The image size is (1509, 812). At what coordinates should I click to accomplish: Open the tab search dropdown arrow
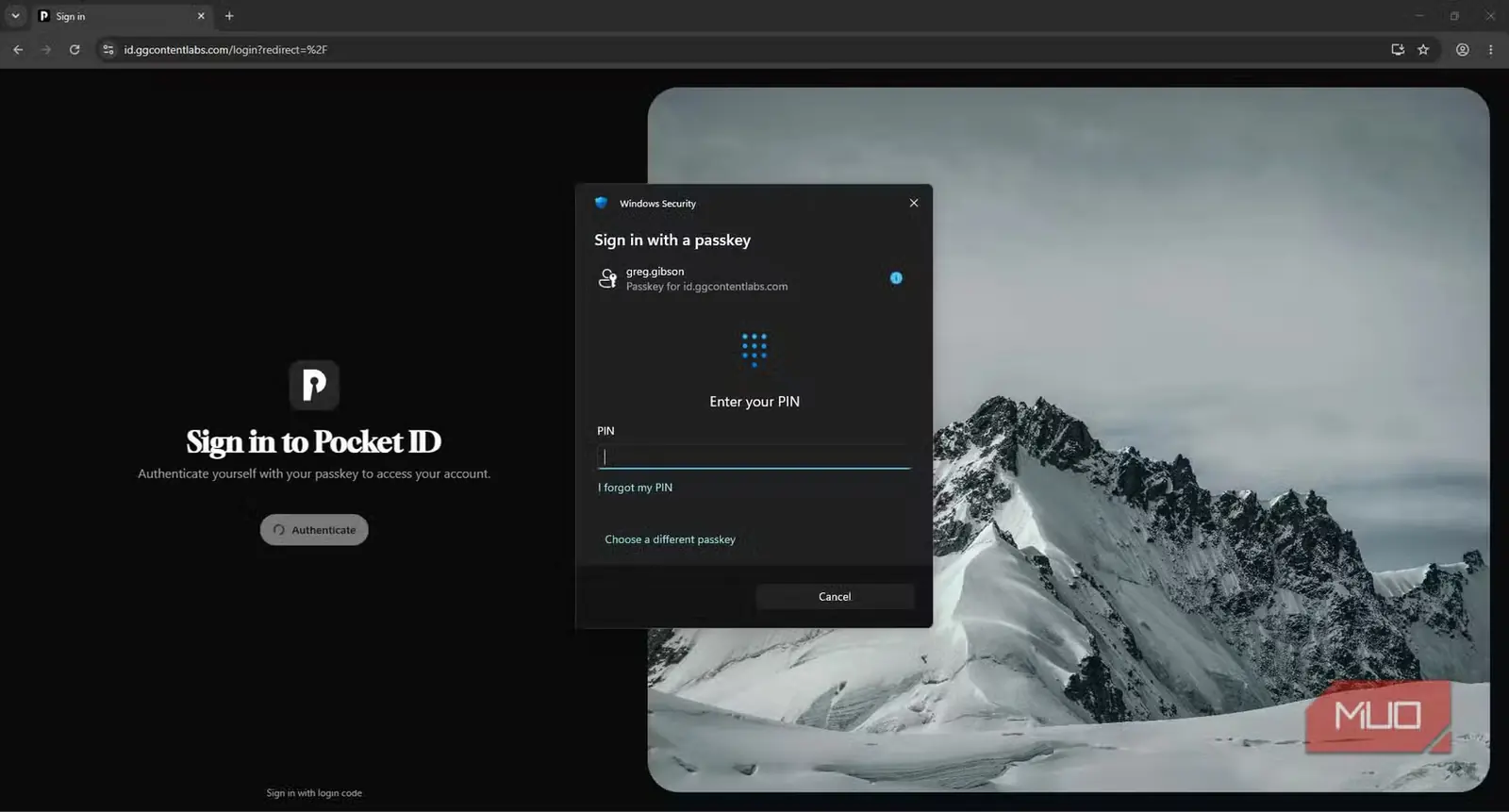click(15, 16)
